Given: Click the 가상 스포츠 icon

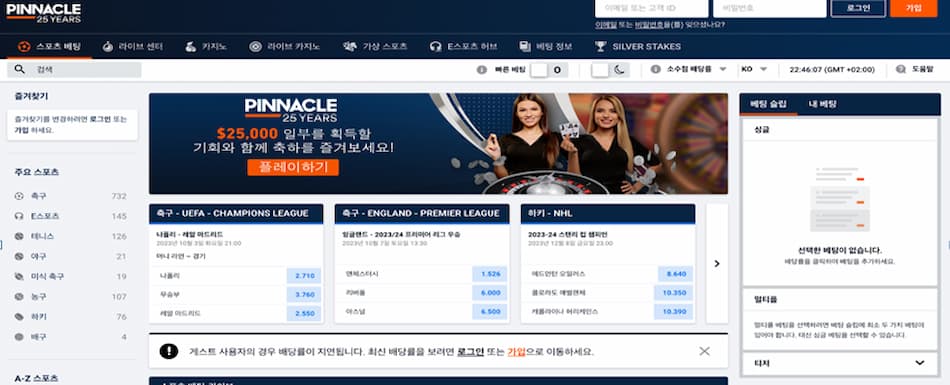Looking at the screenshot, I should click(x=350, y=47).
